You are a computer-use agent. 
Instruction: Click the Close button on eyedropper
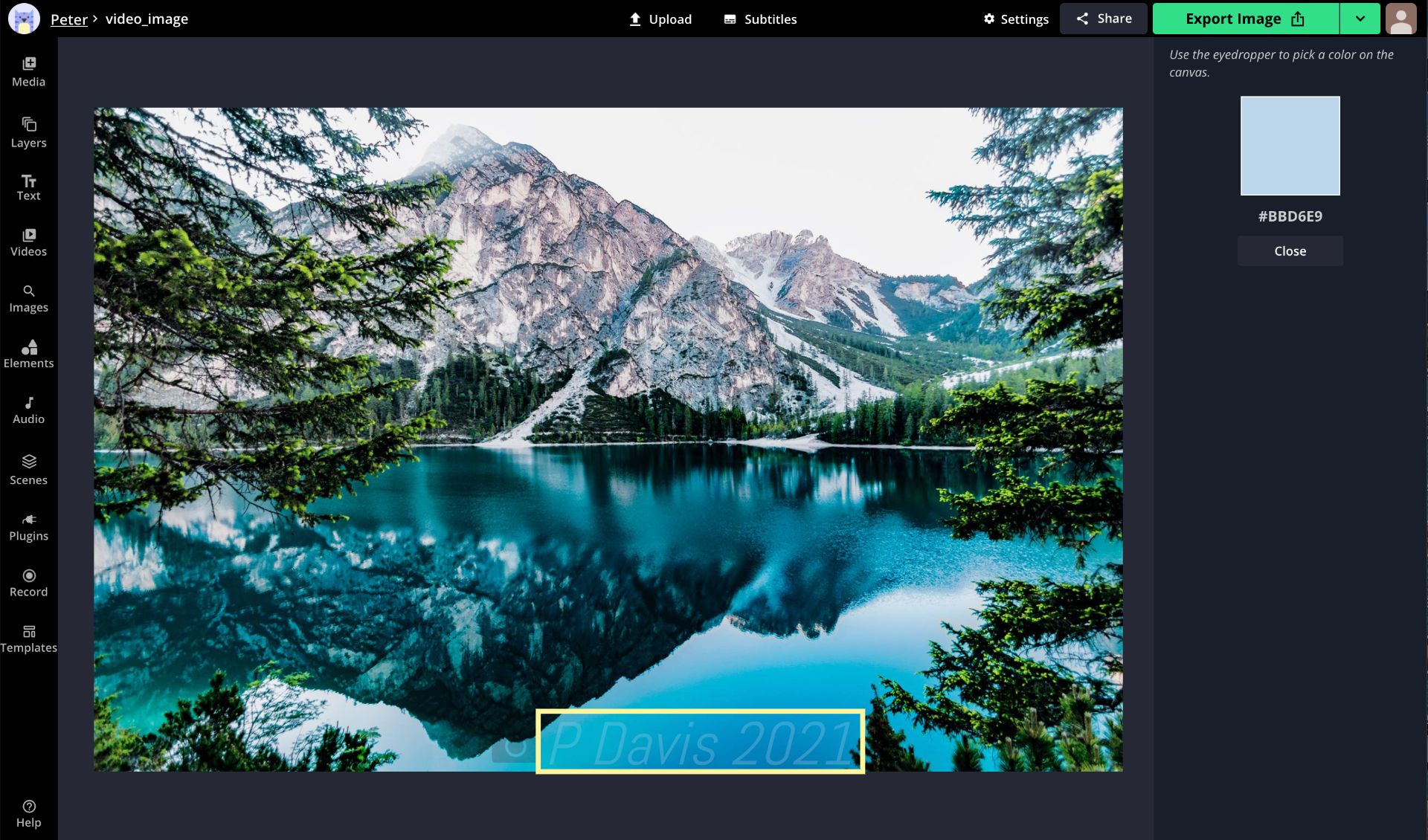[1290, 251]
